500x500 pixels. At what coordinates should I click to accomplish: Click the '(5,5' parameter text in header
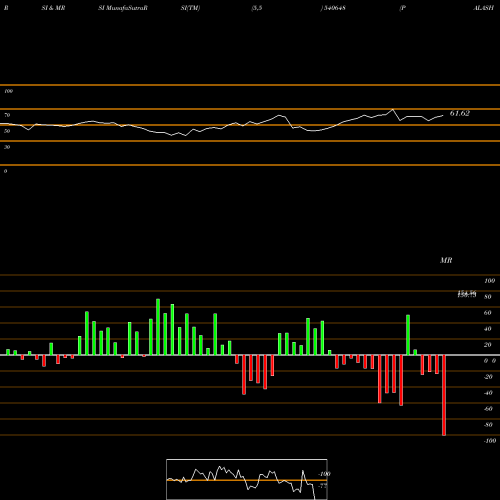point(257,8)
